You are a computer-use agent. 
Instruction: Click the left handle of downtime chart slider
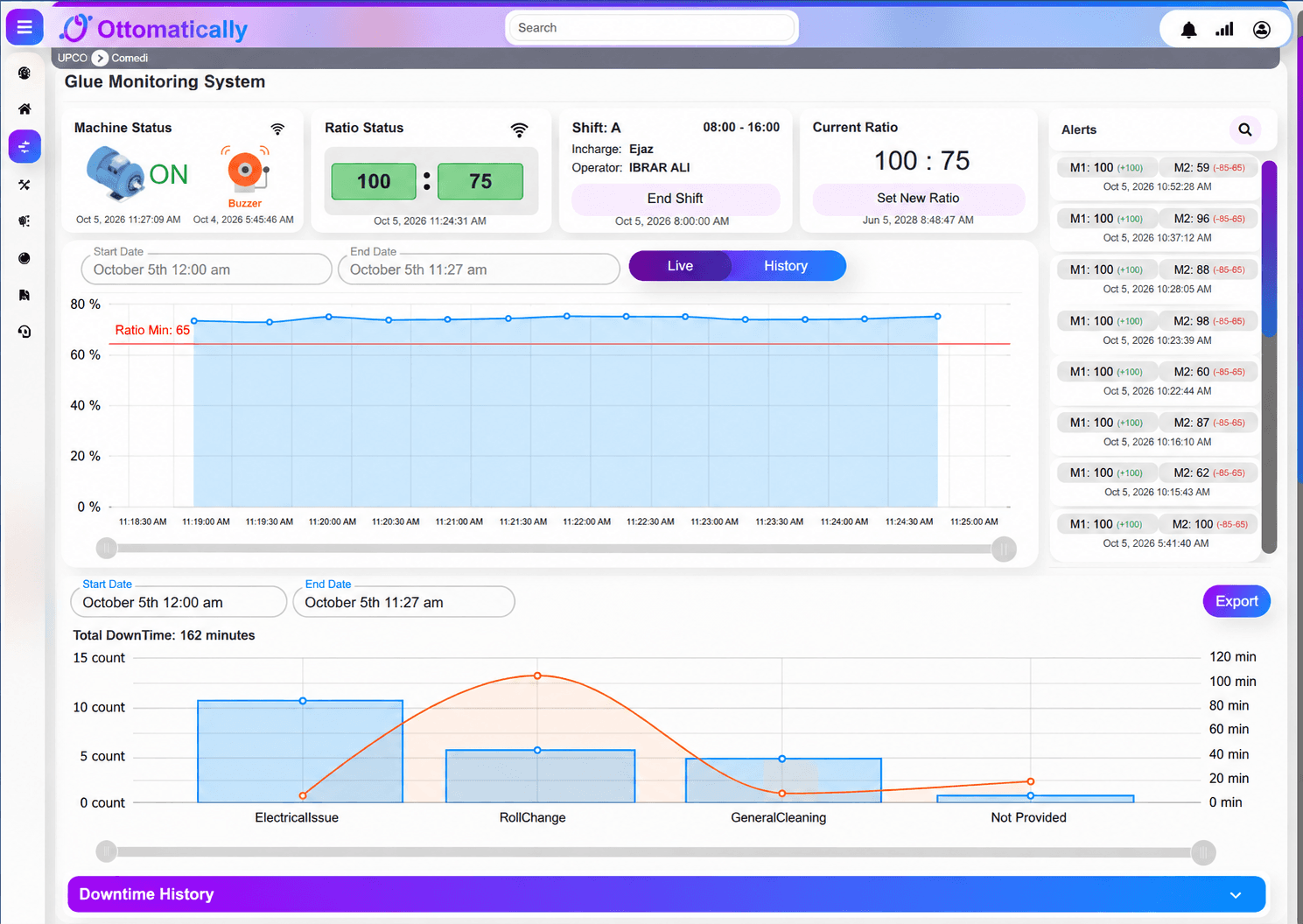click(x=107, y=851)
